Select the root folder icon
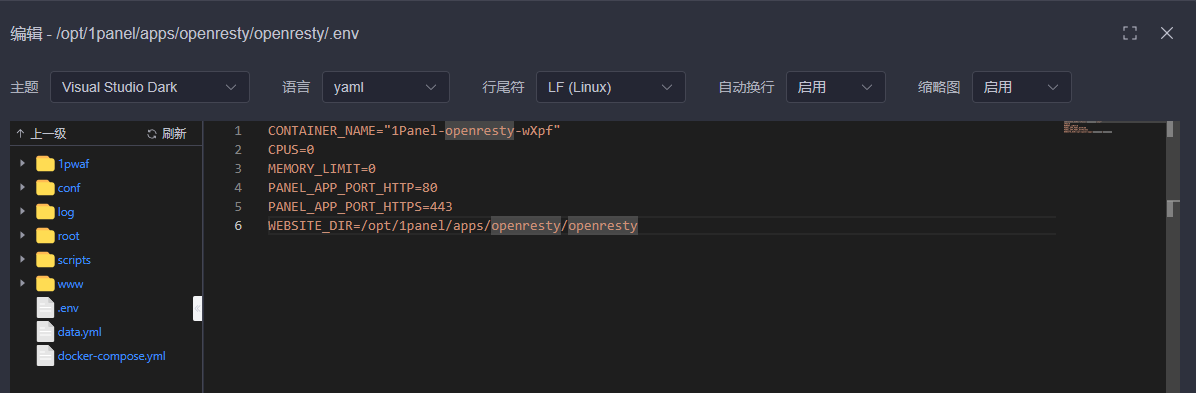1196x393 pixels. point(46,236)
